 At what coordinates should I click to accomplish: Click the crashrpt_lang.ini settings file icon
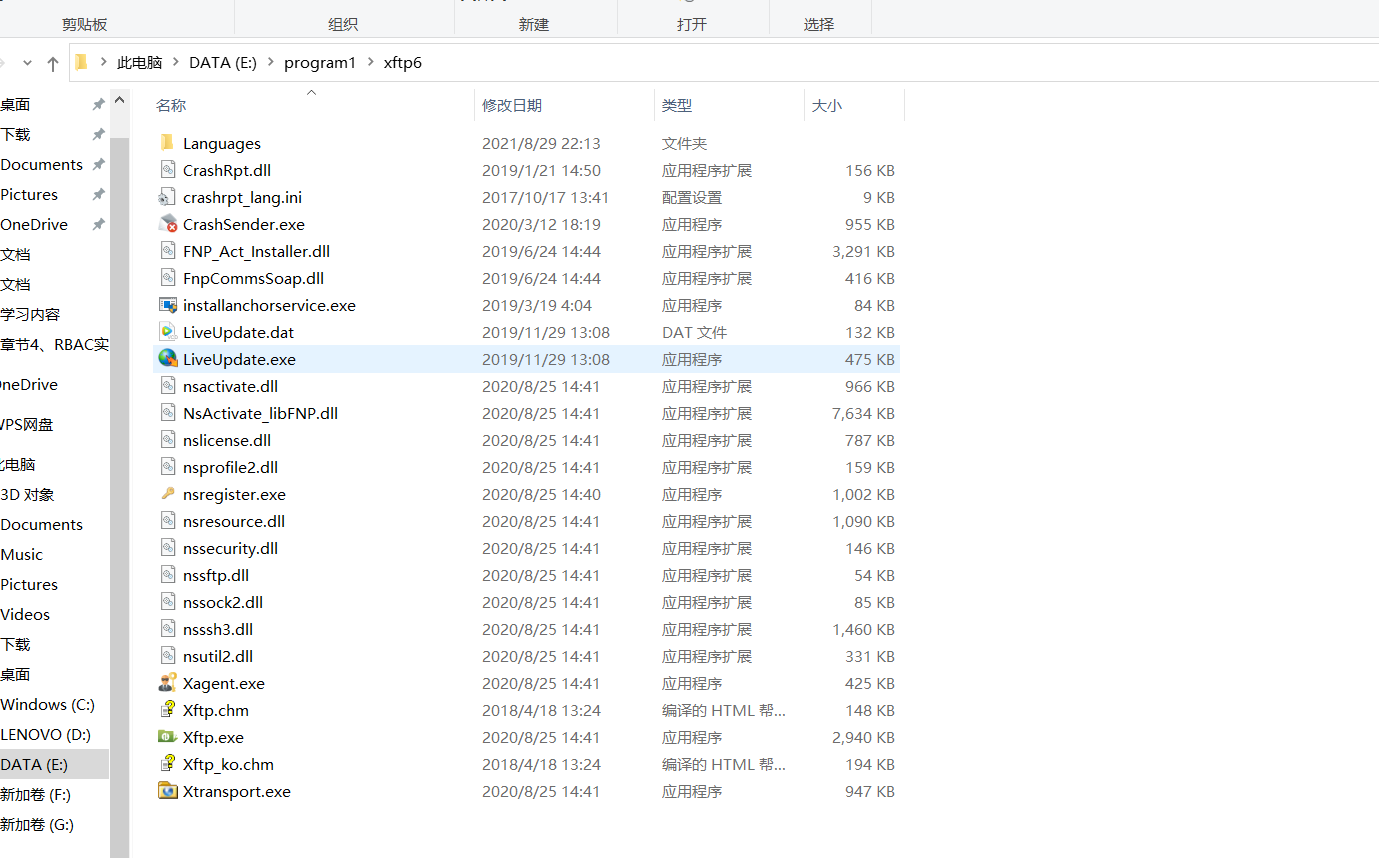[x=167, y=197]
